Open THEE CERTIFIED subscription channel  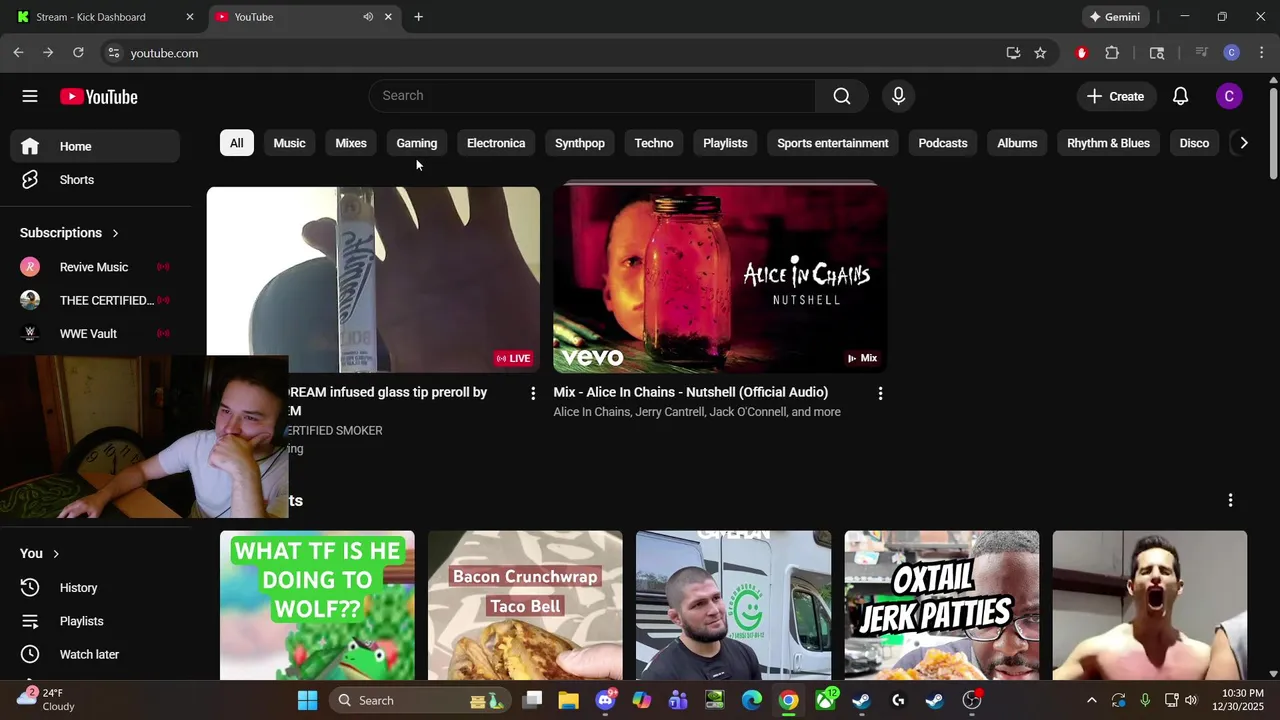coord(96,300)
